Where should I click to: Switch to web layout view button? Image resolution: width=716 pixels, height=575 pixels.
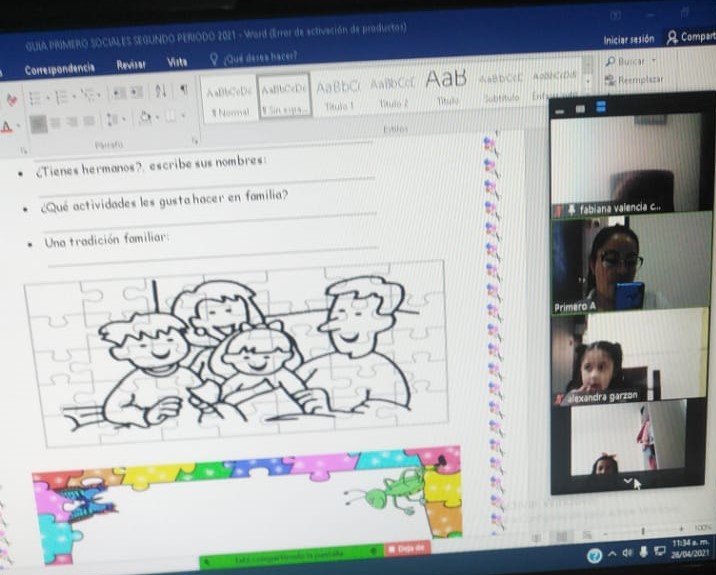tap(587, 534)
